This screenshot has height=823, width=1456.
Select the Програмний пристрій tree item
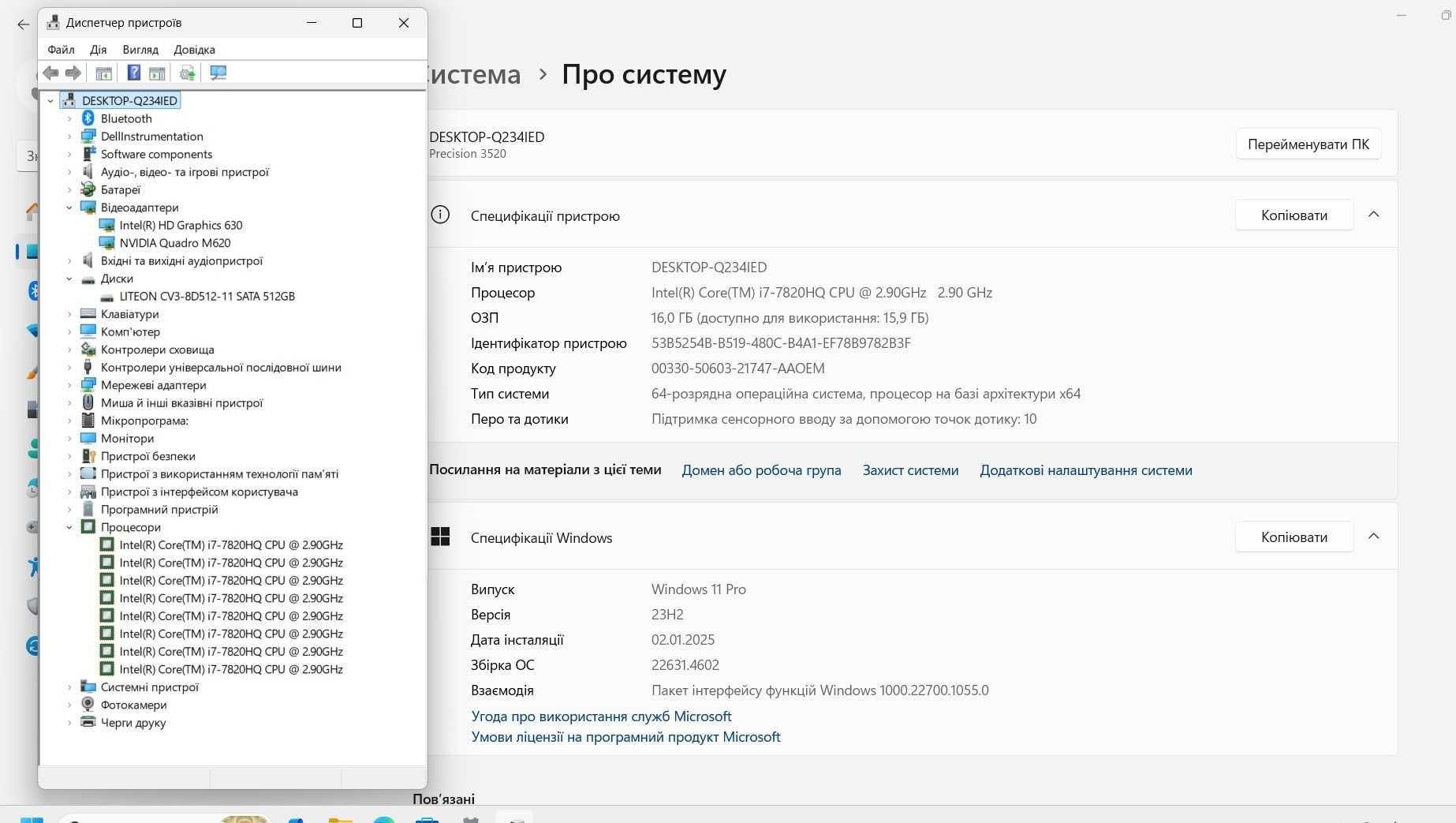159,509
